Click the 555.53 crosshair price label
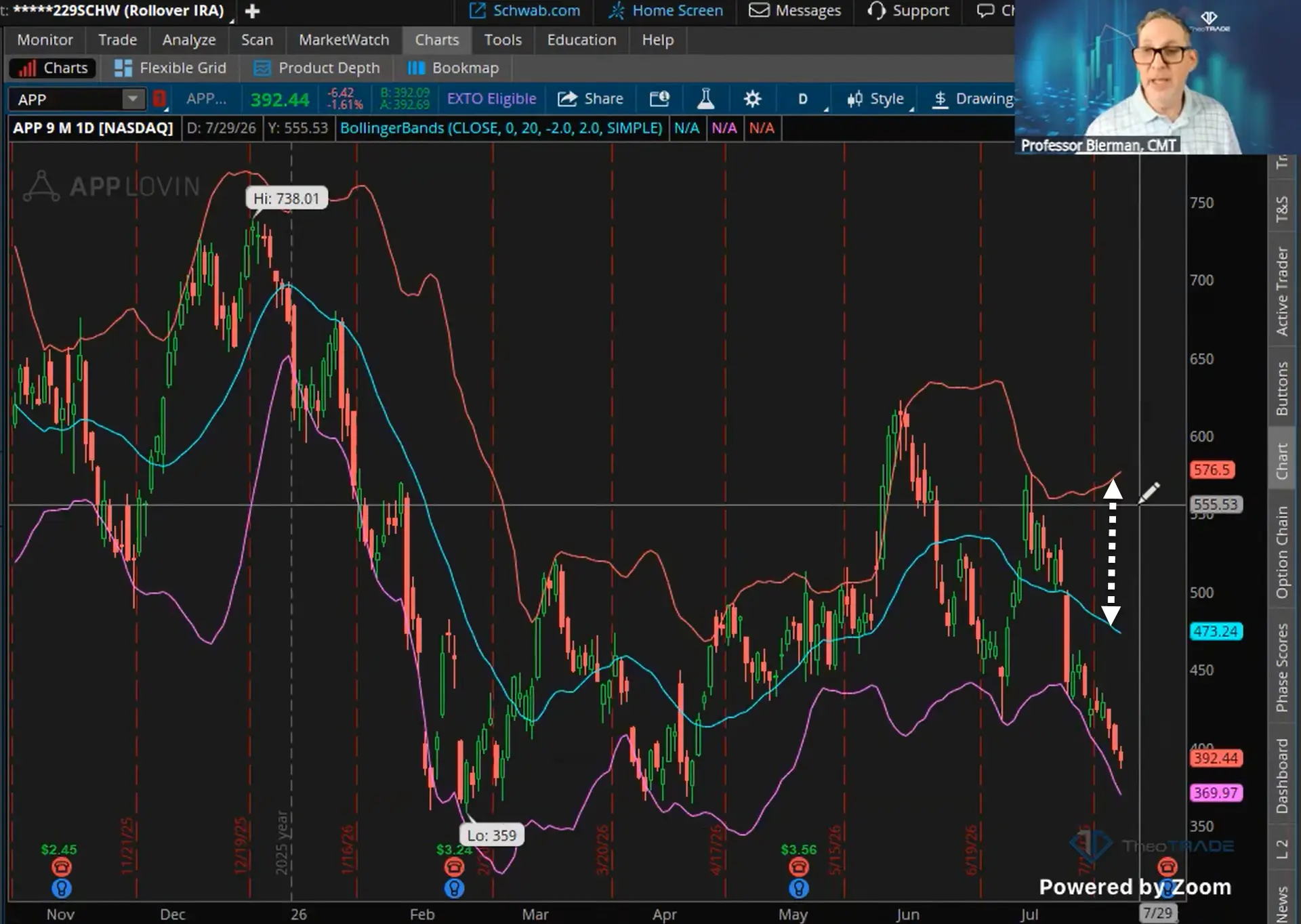This screenshot has width=1301, height=924. [1216, 504]
